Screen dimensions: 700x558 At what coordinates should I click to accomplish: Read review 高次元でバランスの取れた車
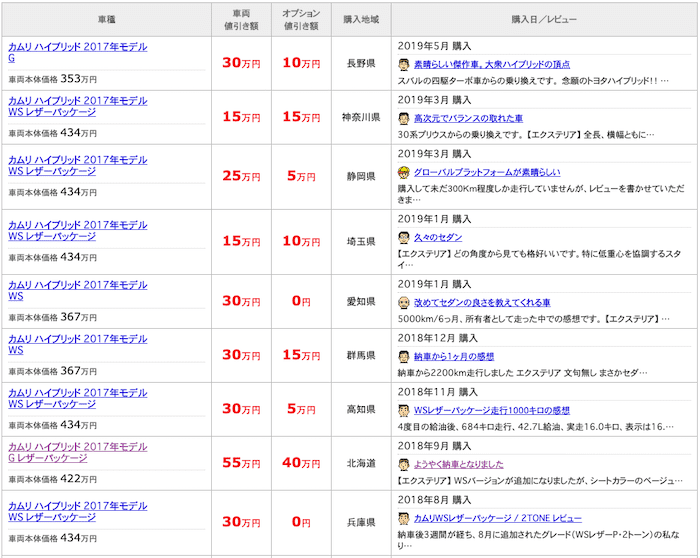(x=468, y=119)
